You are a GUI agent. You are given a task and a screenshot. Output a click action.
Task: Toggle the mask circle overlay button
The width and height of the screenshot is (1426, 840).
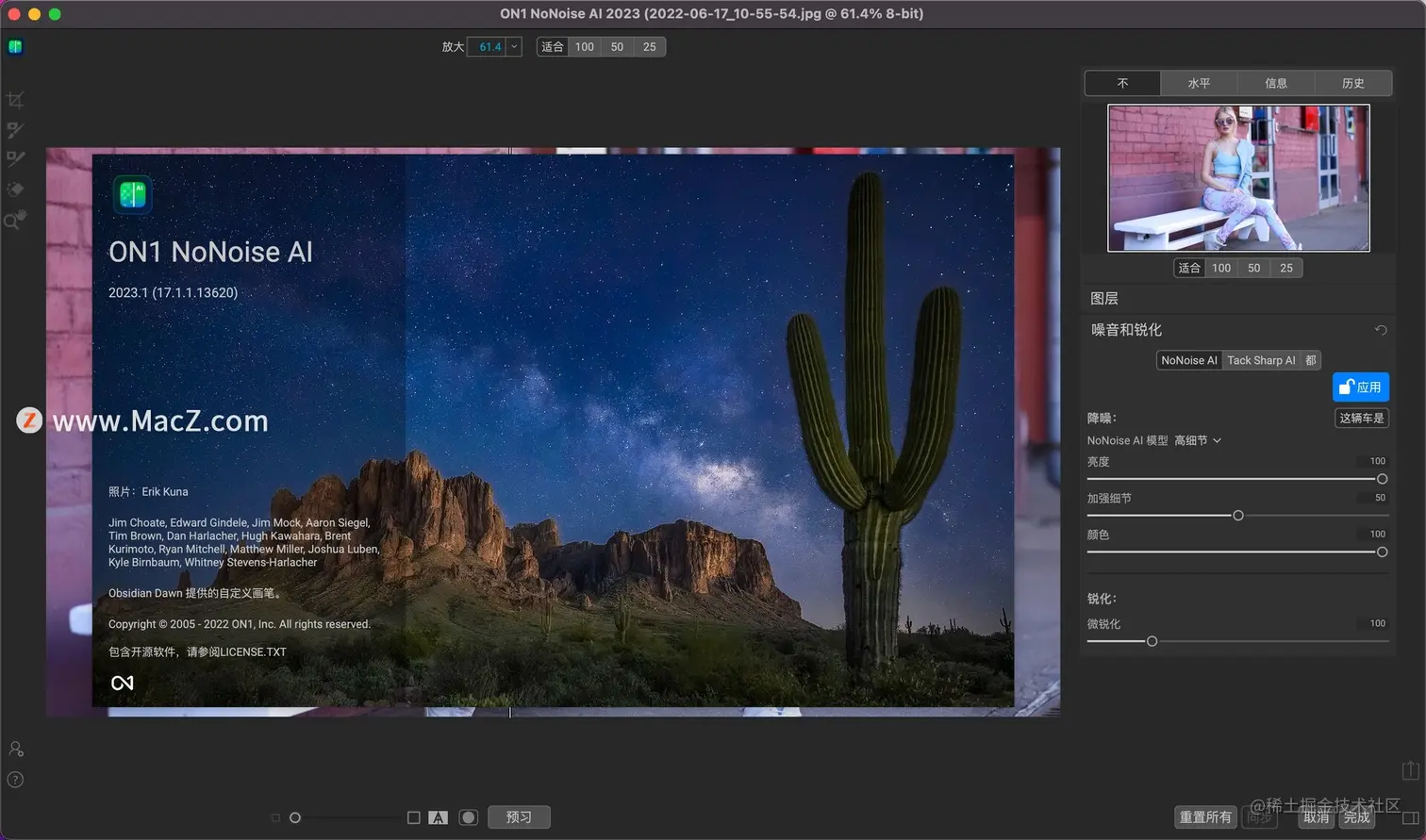pos(468,817)
